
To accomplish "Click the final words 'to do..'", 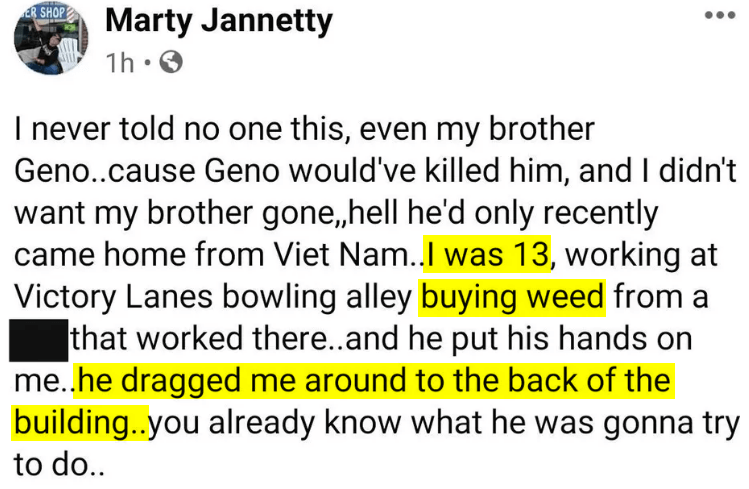I will point(59,465).
